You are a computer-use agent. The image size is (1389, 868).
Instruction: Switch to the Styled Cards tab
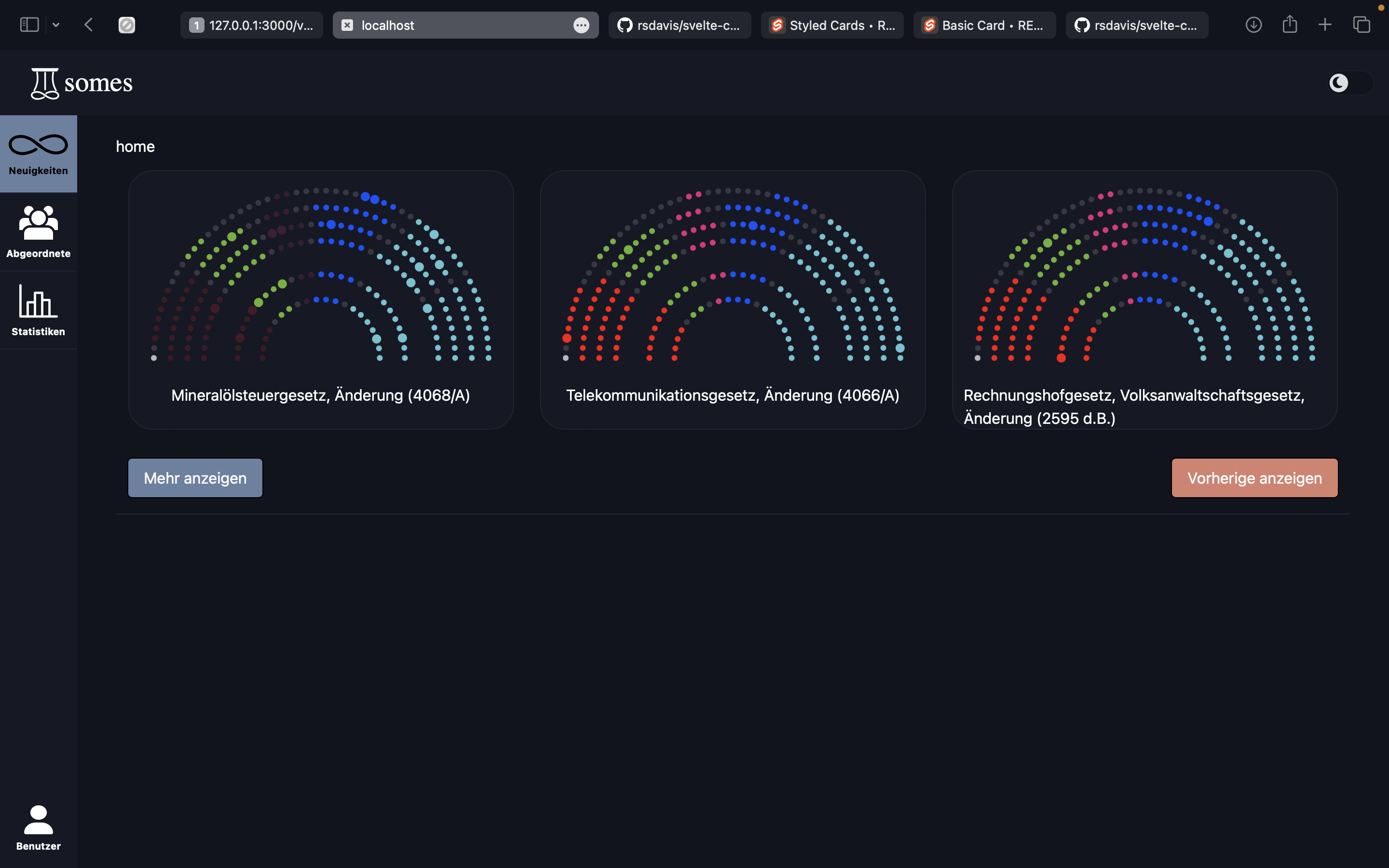(831, 25)
